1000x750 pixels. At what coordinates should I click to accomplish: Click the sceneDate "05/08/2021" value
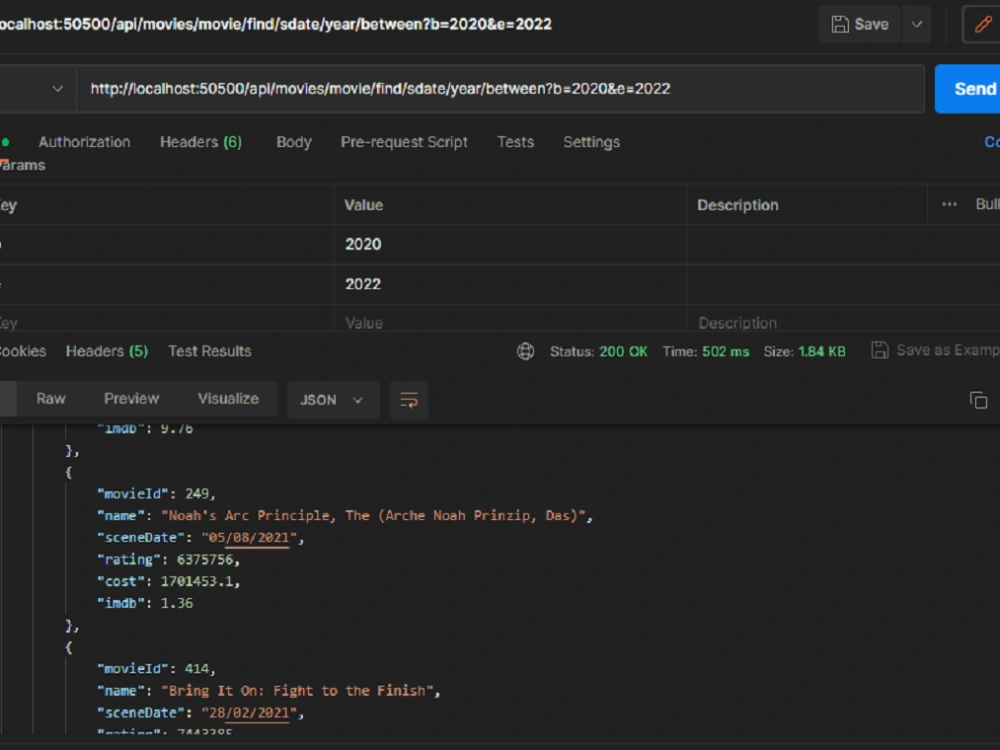click(x=249, y=538)
